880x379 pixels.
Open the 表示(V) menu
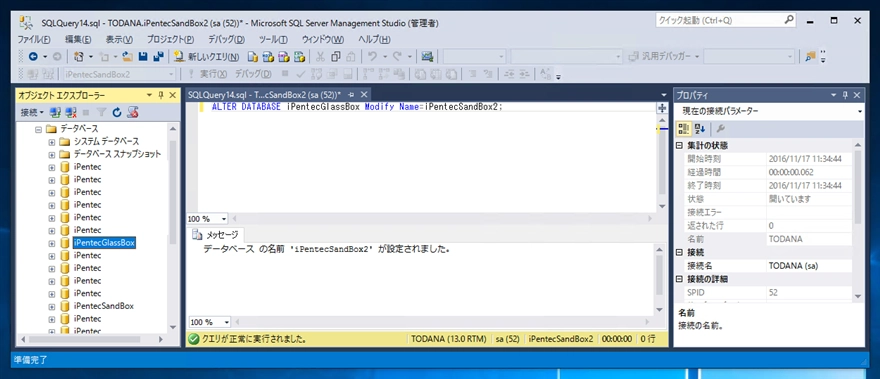(119, 40)
